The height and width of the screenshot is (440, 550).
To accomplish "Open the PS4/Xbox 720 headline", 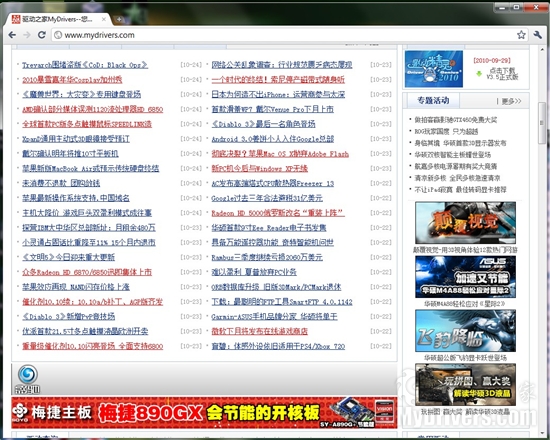I will coord(278,346).
